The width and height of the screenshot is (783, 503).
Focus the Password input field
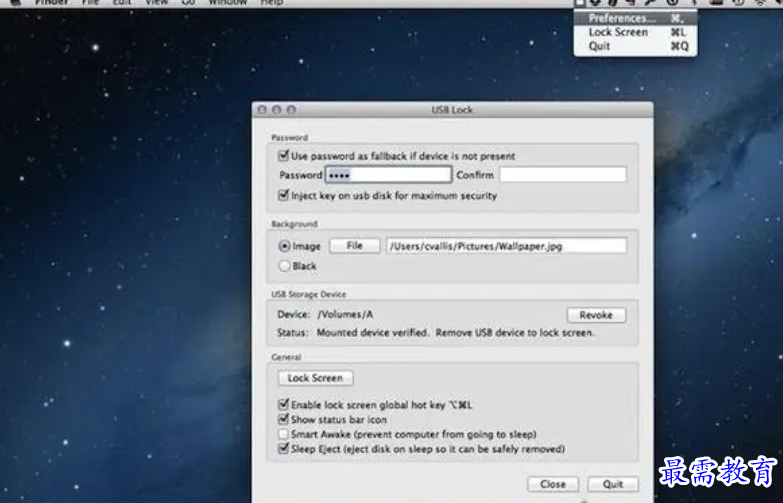click(389, 174)
